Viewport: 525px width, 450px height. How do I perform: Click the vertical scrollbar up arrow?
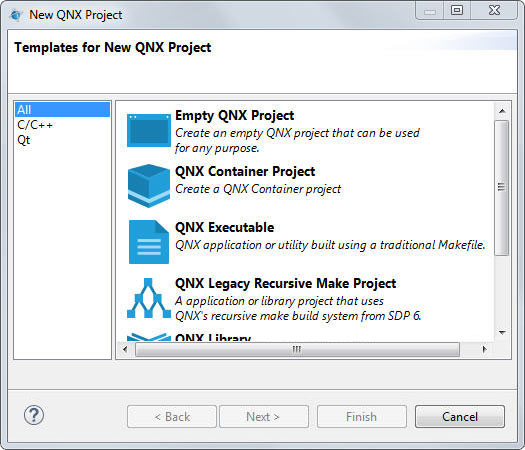tap(502, 111)
